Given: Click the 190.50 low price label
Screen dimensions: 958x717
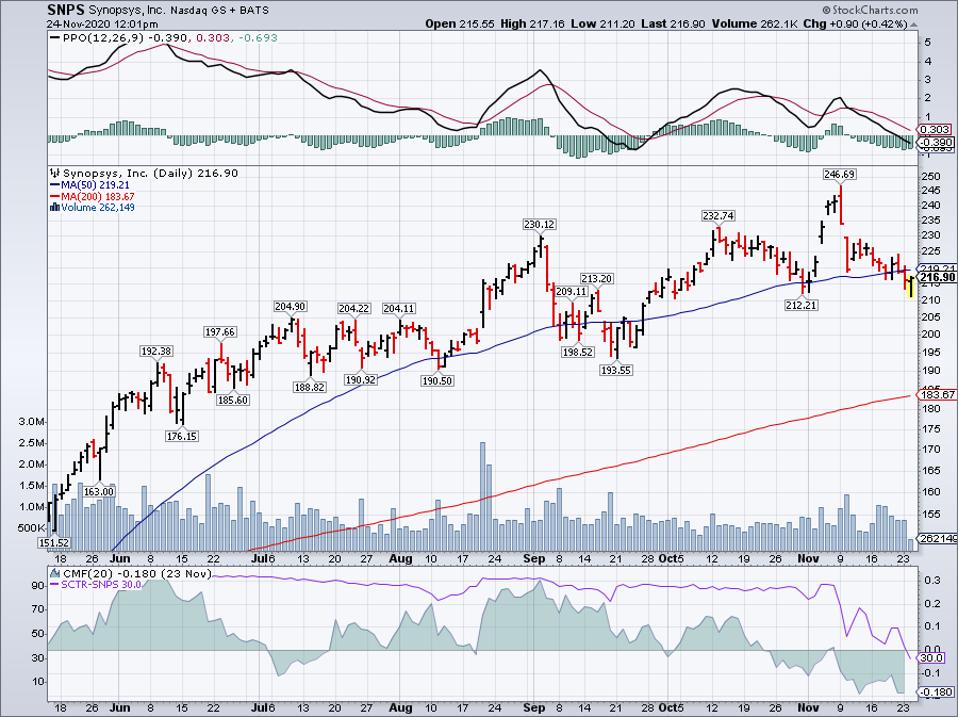Looking at the screenshot, I should (x=437, y=380).
